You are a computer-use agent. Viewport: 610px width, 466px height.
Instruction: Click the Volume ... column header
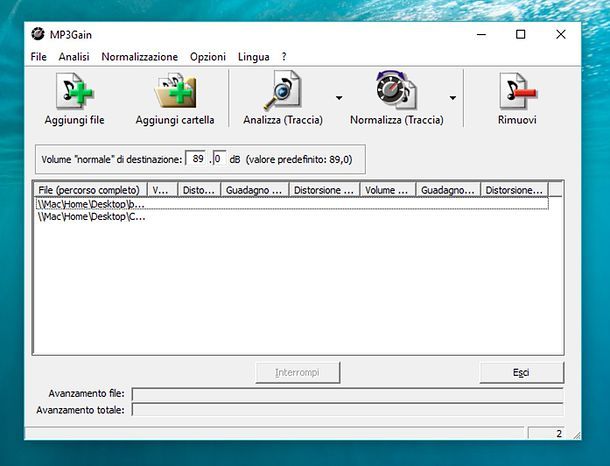coord(388,190)
